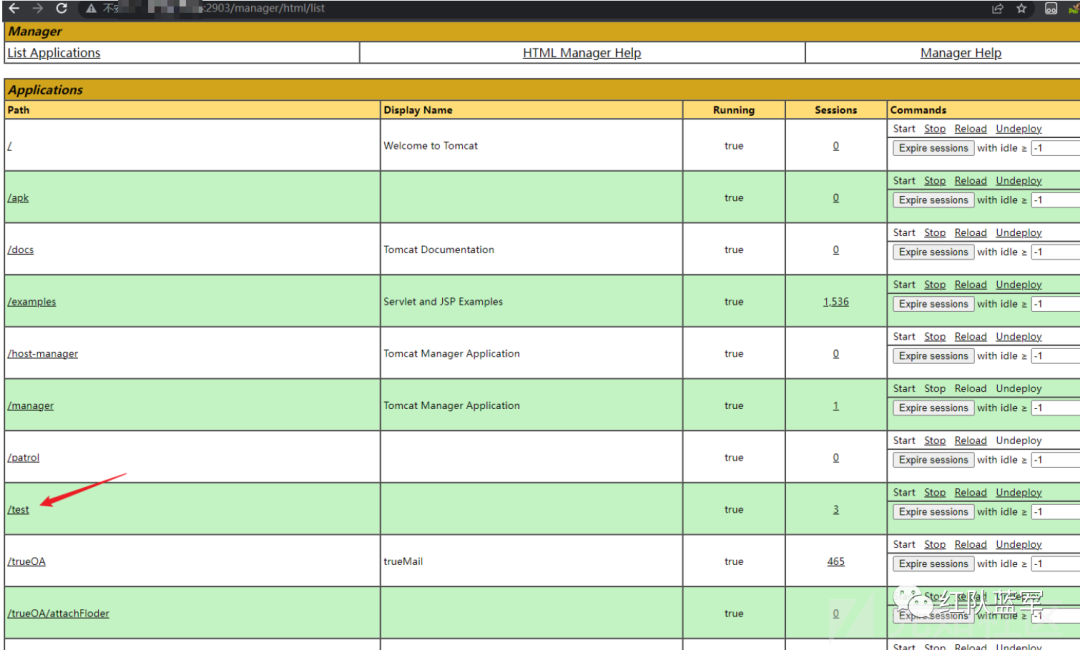Expire sessions for /docs
1080x650 pixels.
pyautogui.click(x=933, y=252)
